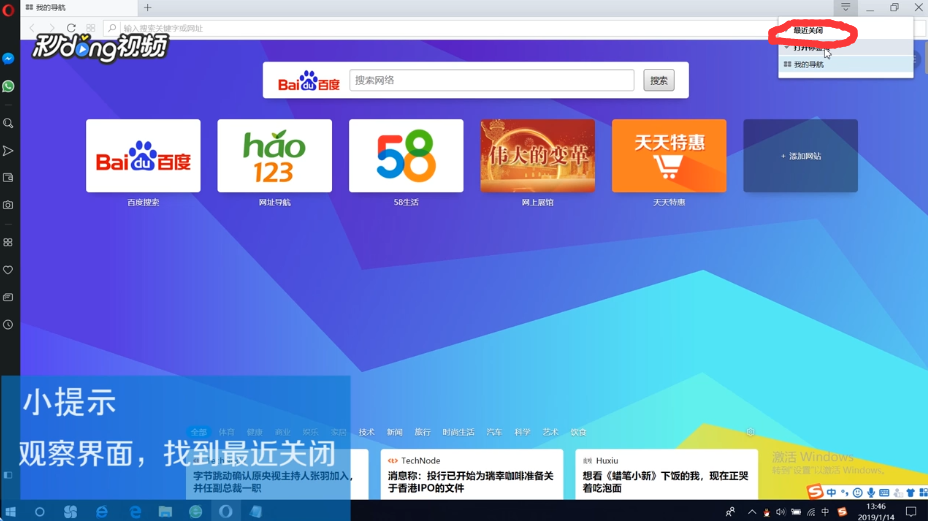Open File Explorer from taskbar
The width and height of the screenshot is (928, 521).
(165, 512)
